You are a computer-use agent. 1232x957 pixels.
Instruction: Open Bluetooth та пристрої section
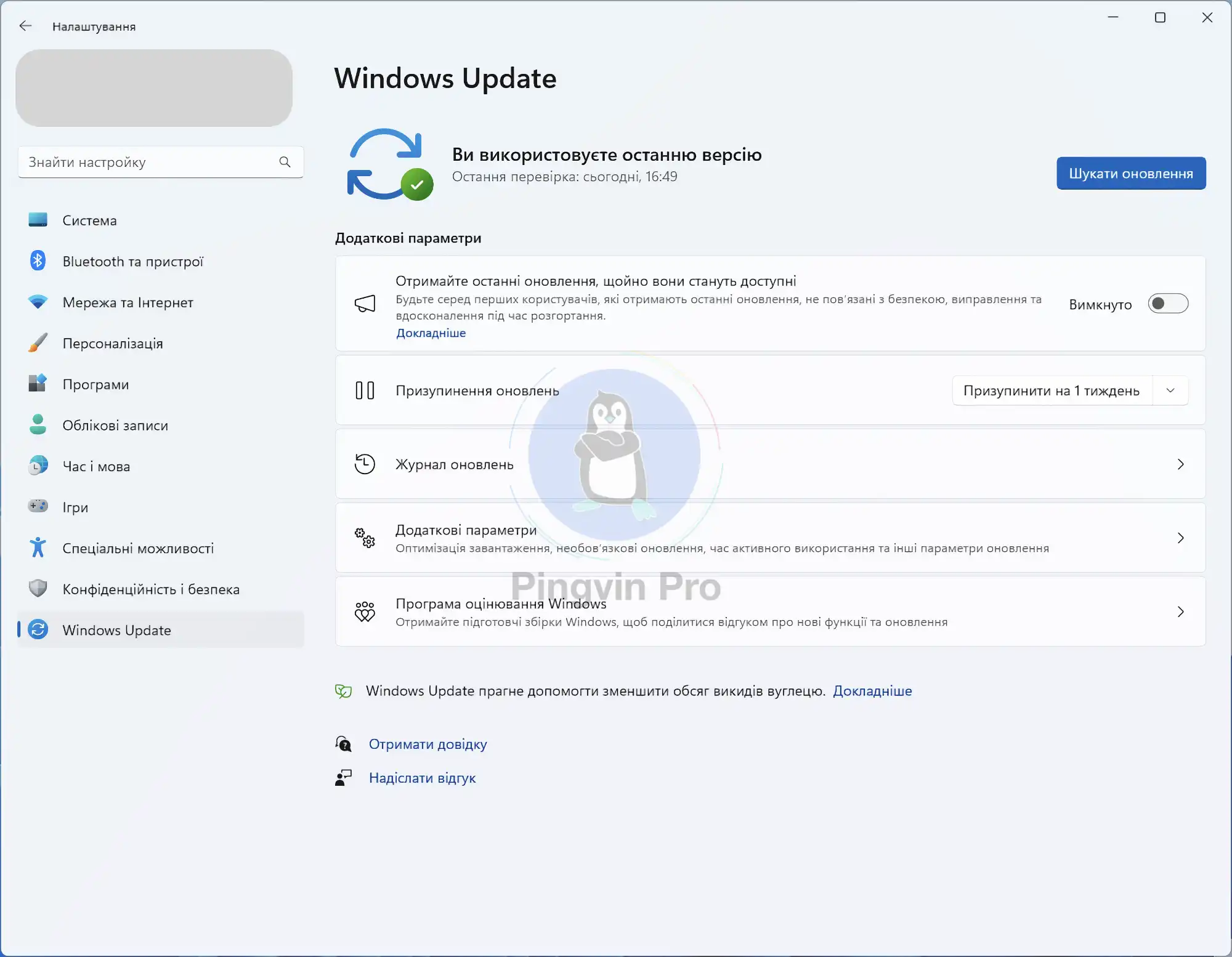pos(161,261)
